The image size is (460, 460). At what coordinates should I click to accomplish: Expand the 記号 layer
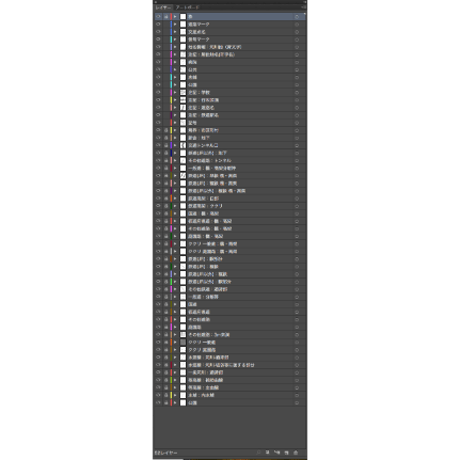pyautogui.click(x=175, y=123)
